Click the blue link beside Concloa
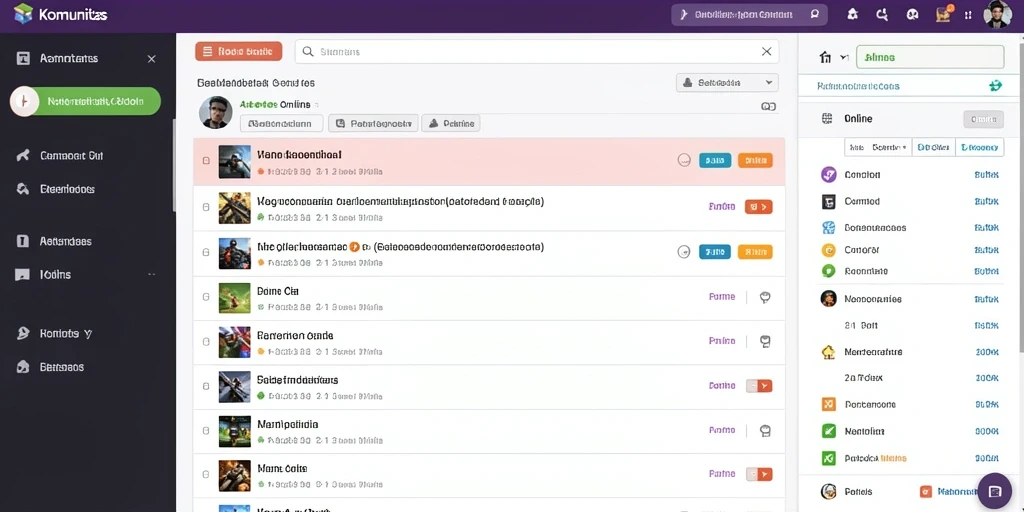This screenshot has height=512, width=1024. tap(986, 174)
